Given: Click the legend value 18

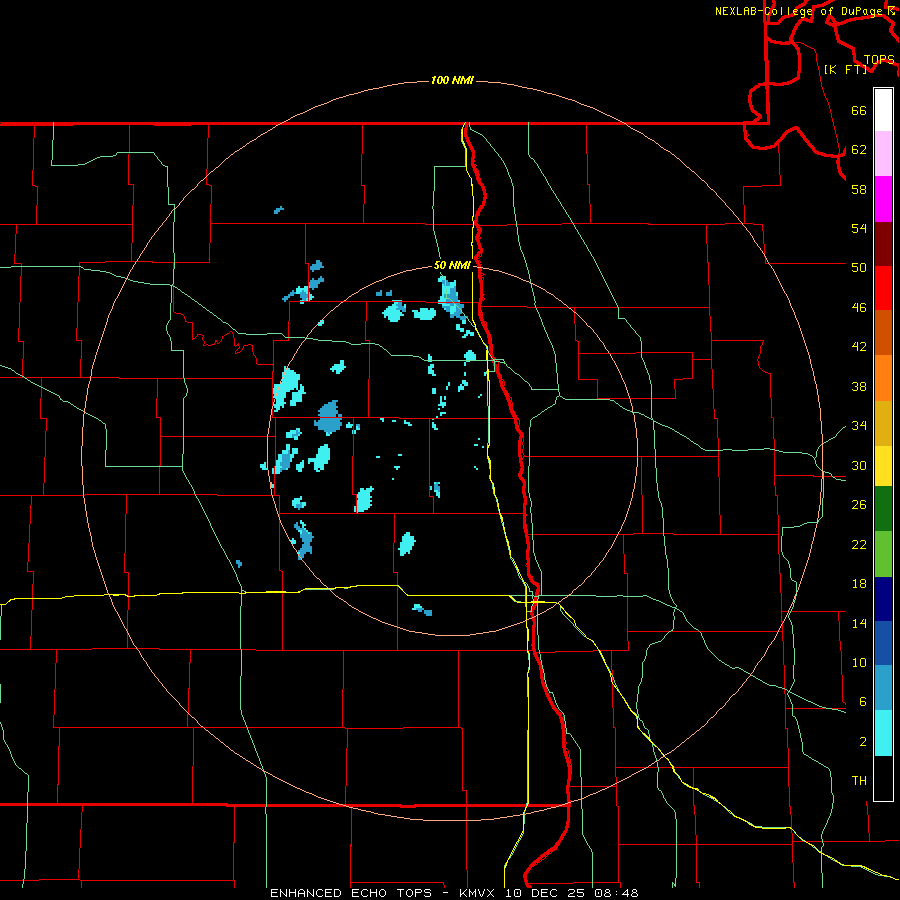Looking at the screenshot, I should tap(859, 584).
